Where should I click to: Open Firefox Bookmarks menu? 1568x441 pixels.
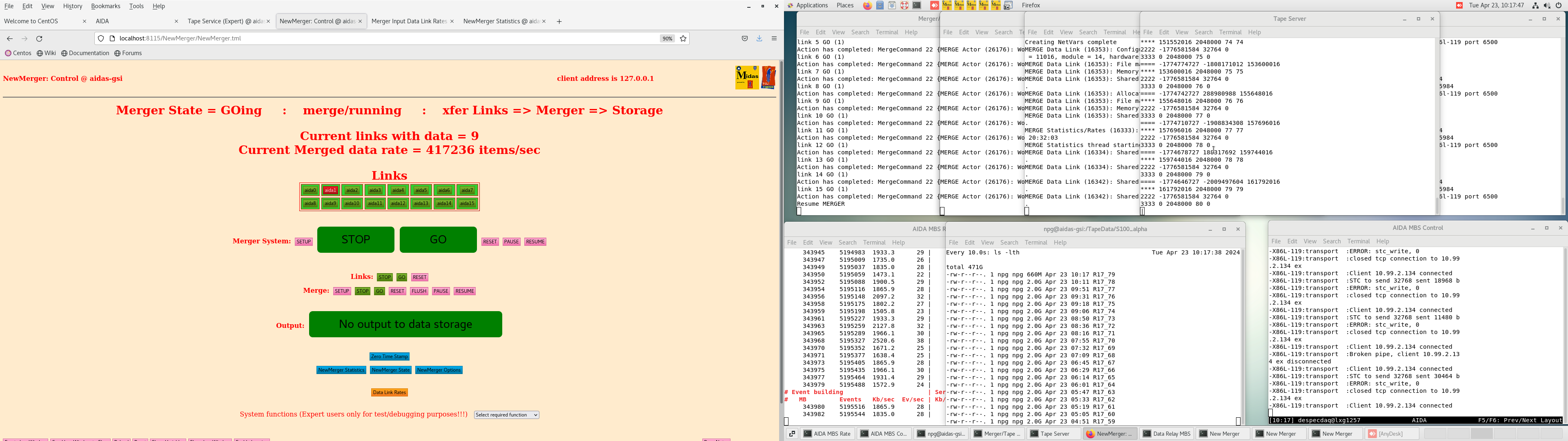pos(105,6)
